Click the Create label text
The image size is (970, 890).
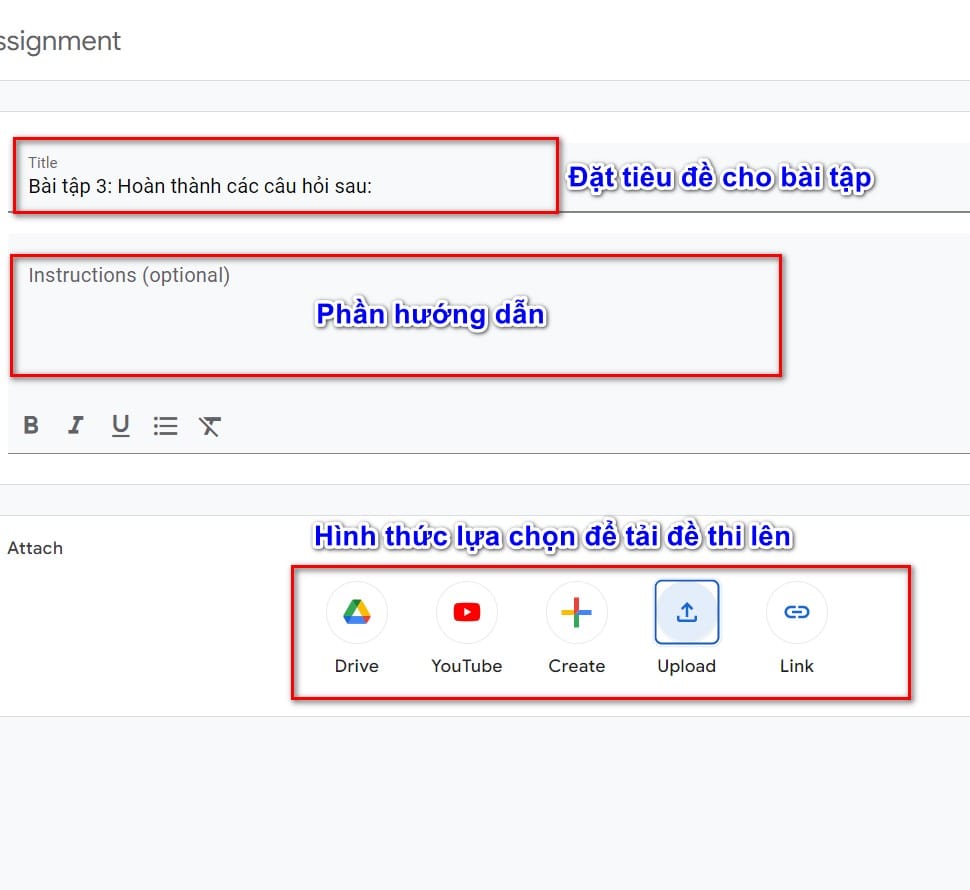(x=577, y=665)
